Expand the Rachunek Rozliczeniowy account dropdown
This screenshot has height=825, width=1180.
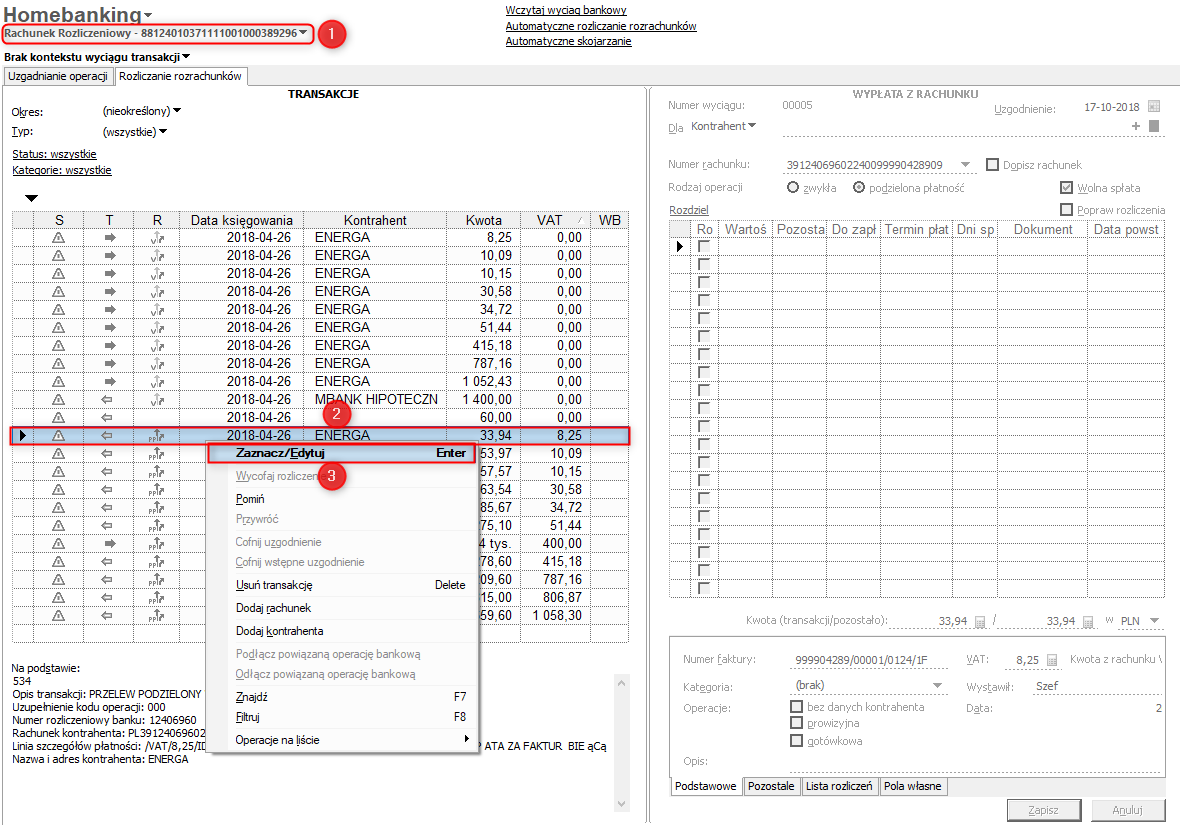pyautogui.click(x=303, y=32)
